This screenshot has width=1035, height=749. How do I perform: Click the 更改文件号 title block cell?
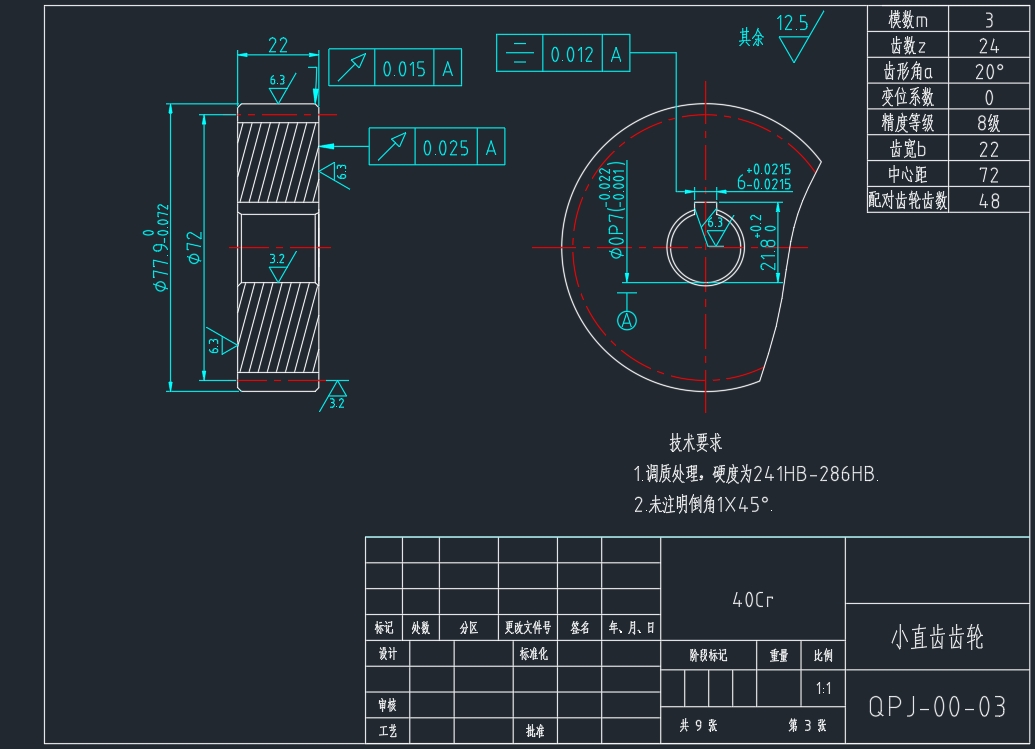pos(527,628)
